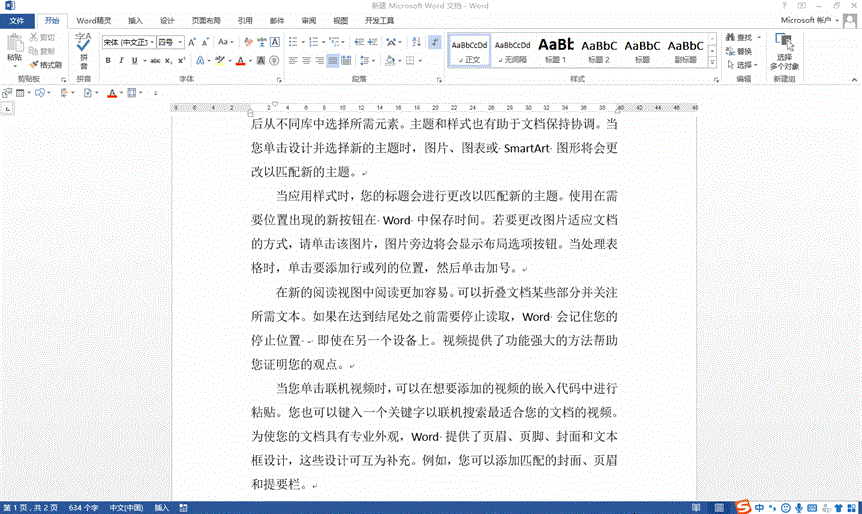Viewport: 862px width, 514px height.
Task: Switch to the Insert (插入) tab
Action: 135,20
